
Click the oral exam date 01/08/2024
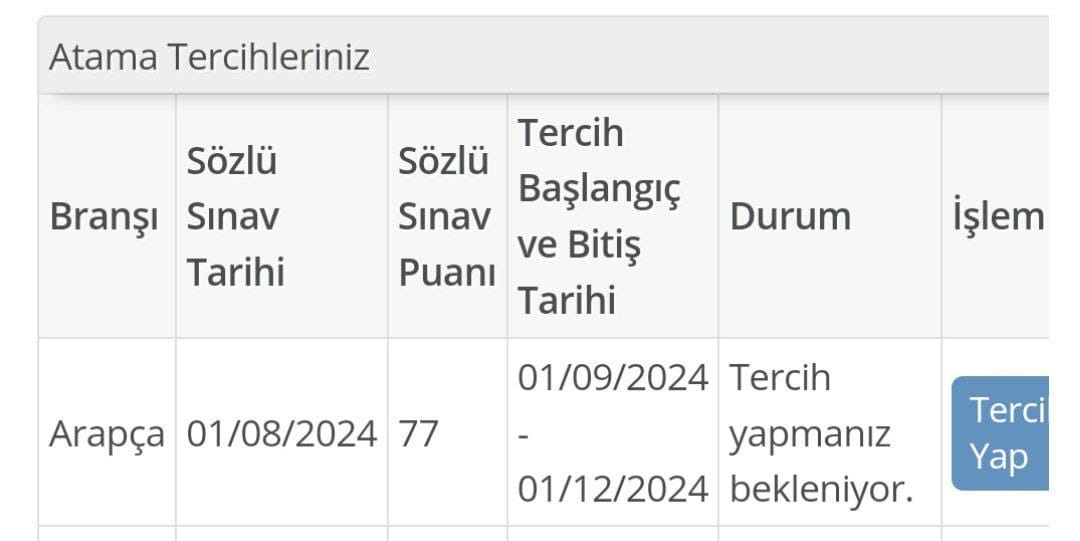282,434
